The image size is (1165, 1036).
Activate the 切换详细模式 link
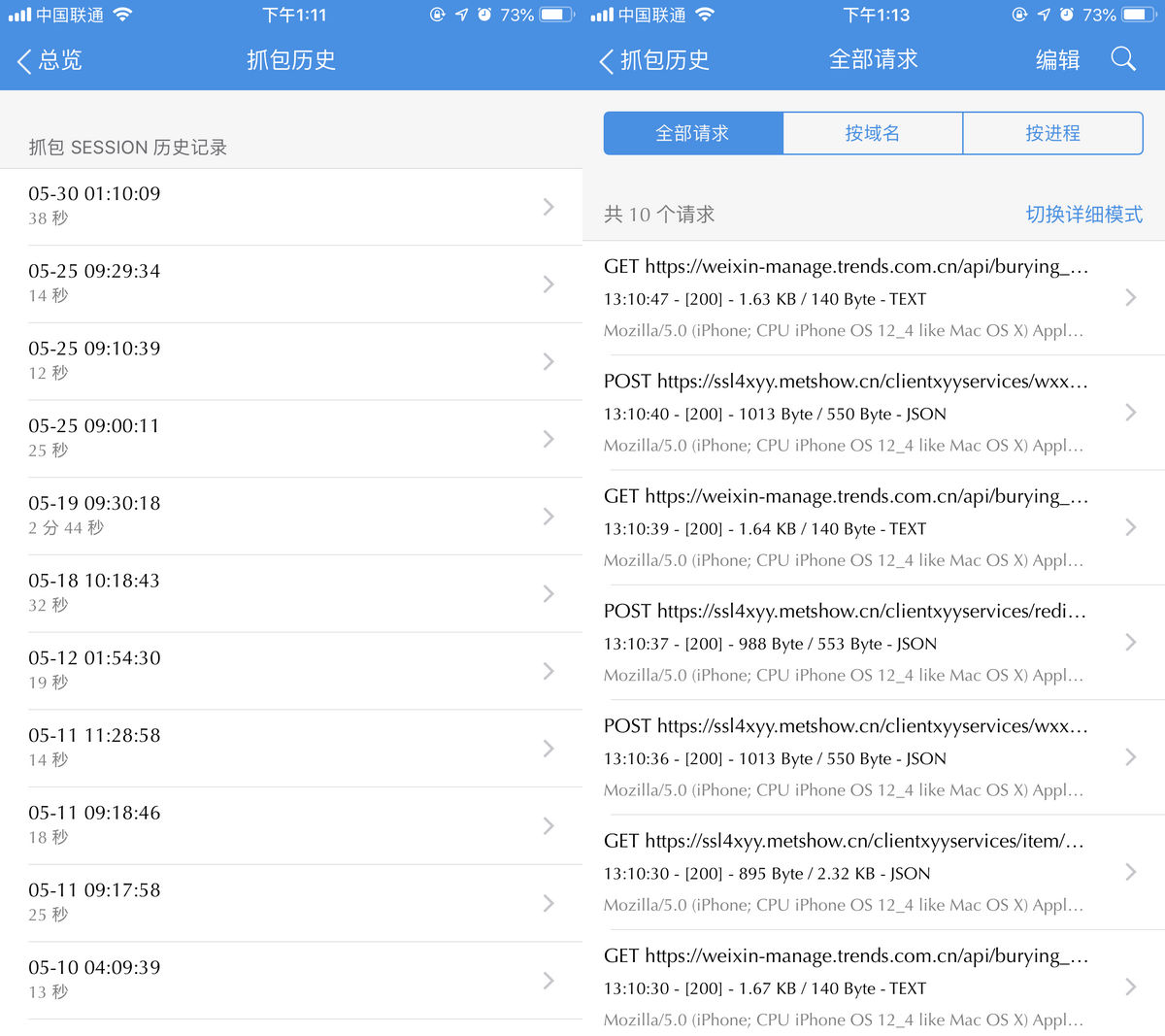1084,215
